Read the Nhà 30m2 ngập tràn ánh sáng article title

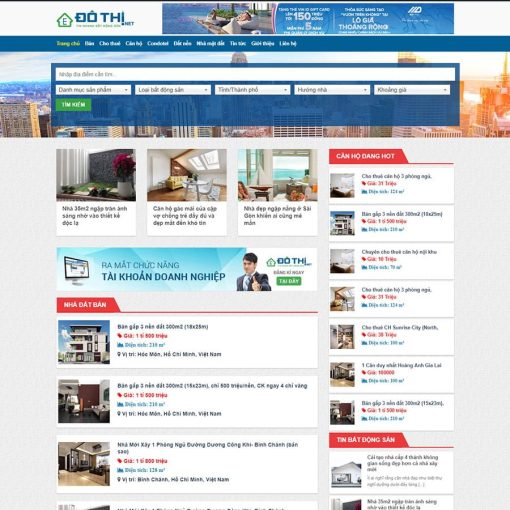[95, 216]
